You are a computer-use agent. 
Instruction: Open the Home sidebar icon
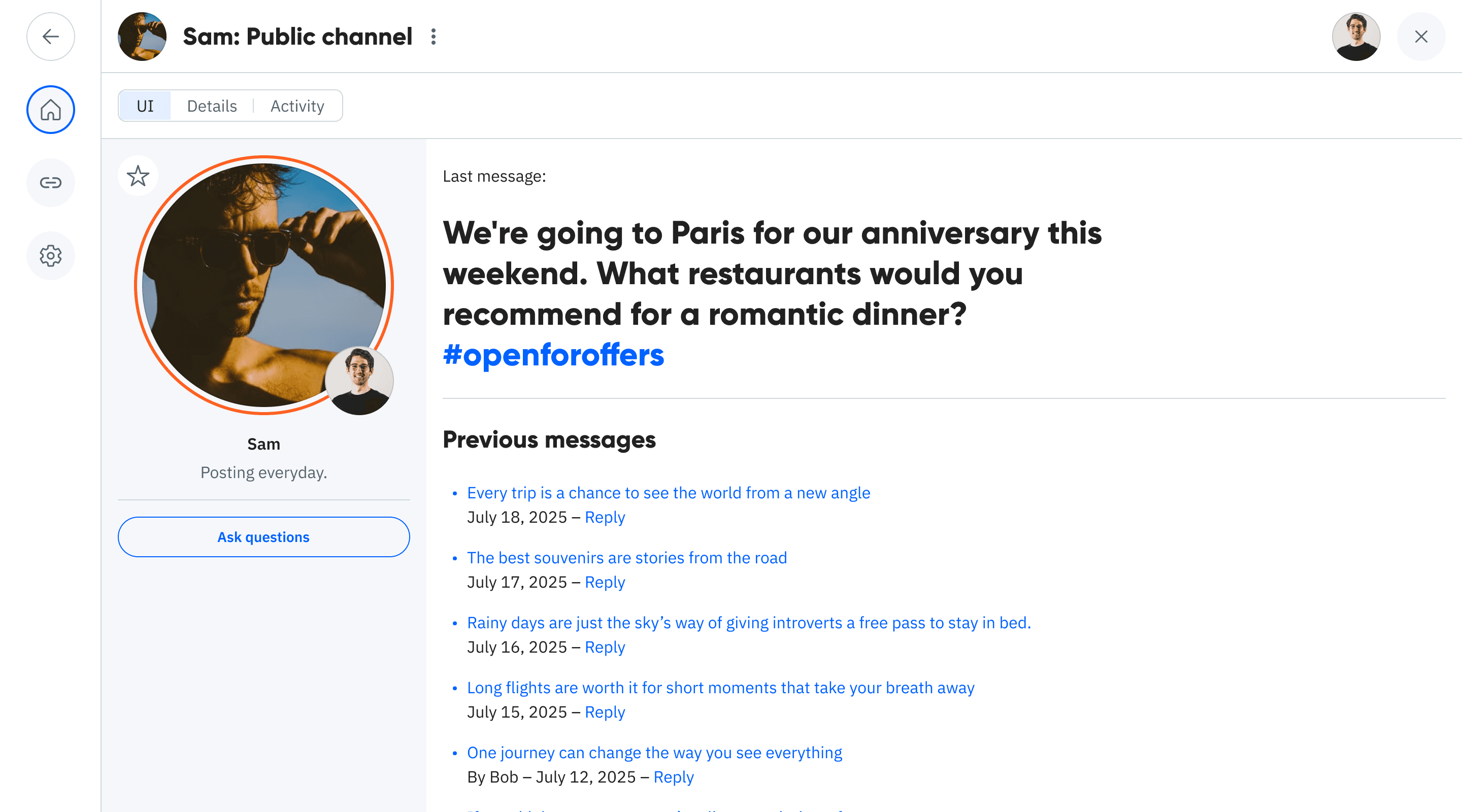pos(51,110)
